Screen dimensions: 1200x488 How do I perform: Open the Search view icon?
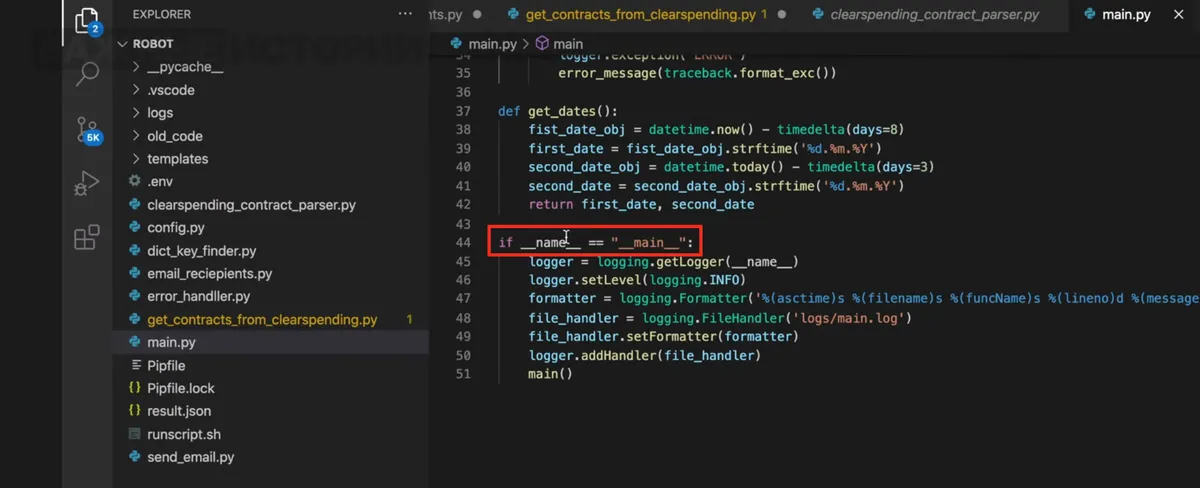pos(87,73)
